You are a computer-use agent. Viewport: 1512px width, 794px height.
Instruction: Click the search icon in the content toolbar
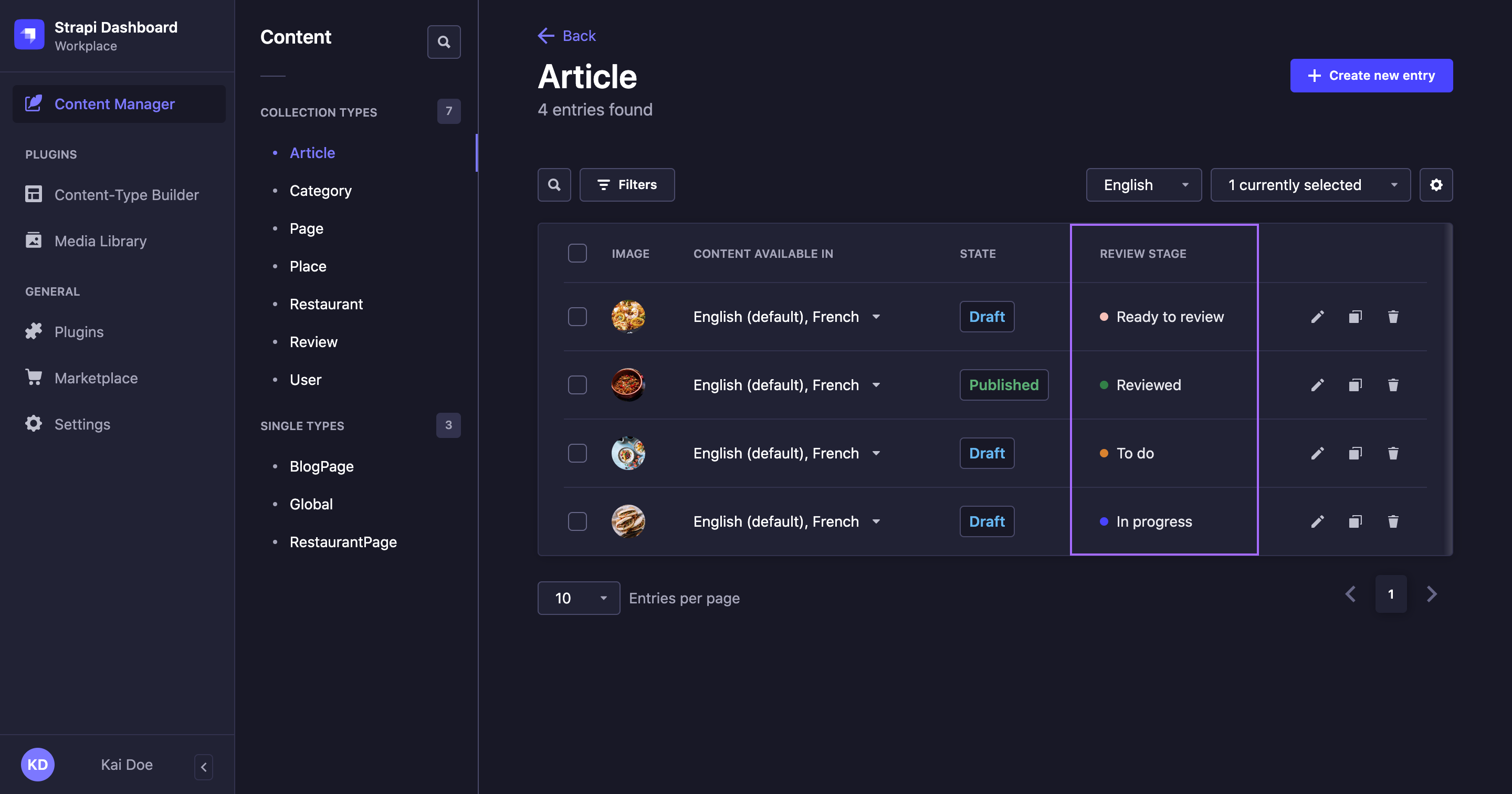click(x=554, y=184)
